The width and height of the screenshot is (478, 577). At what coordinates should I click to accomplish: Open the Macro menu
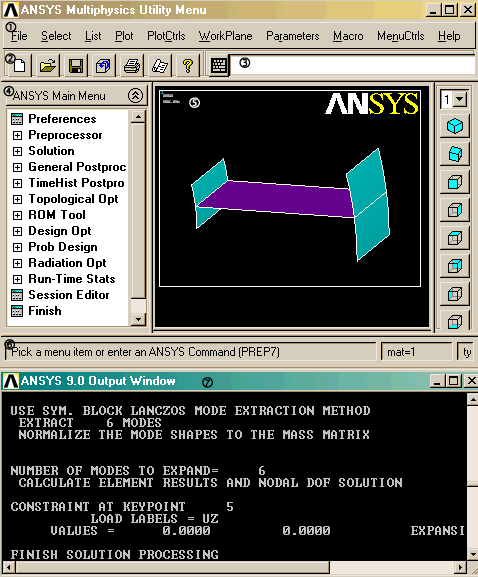point(348,36)
